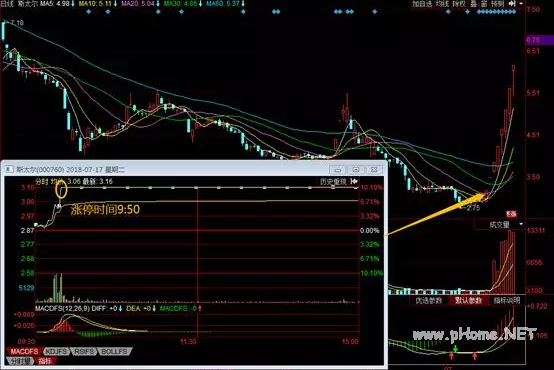
Task: Toggle the 复权 price adjustment option
Action: click(459, 4)
